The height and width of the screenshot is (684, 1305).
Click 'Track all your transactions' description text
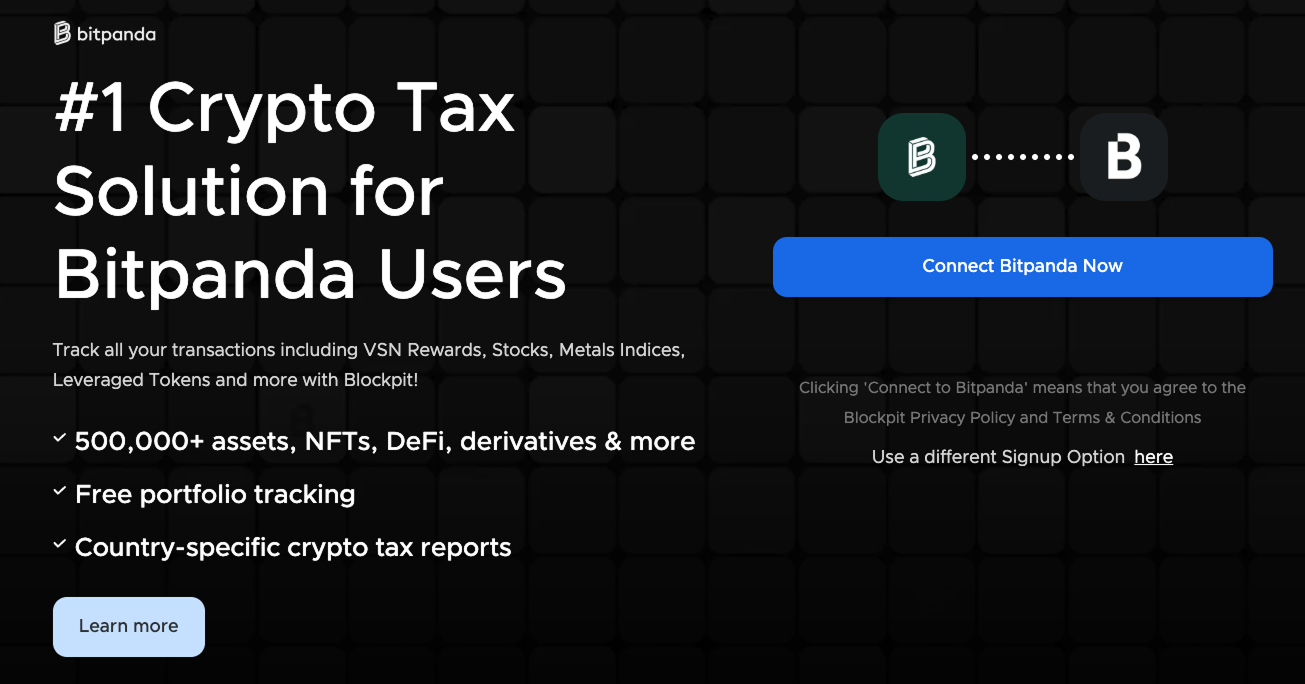click(369, 365)
